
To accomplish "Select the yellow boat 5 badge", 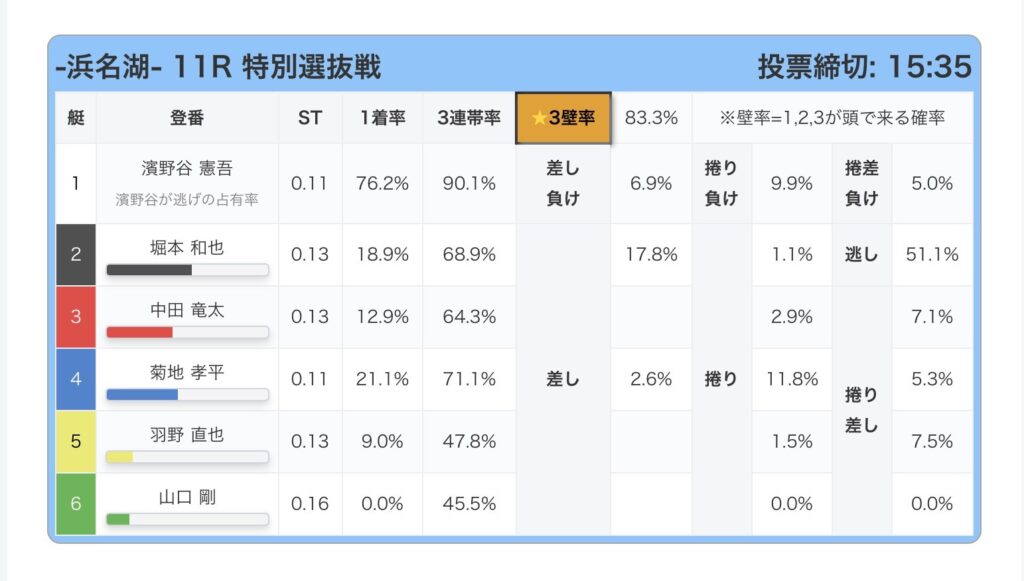I will coord(76,441).
